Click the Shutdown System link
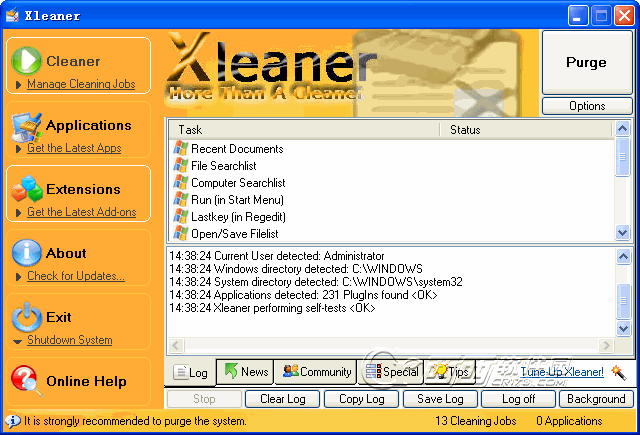The height and width of the screenshot is (435, 640). [70, 340]
